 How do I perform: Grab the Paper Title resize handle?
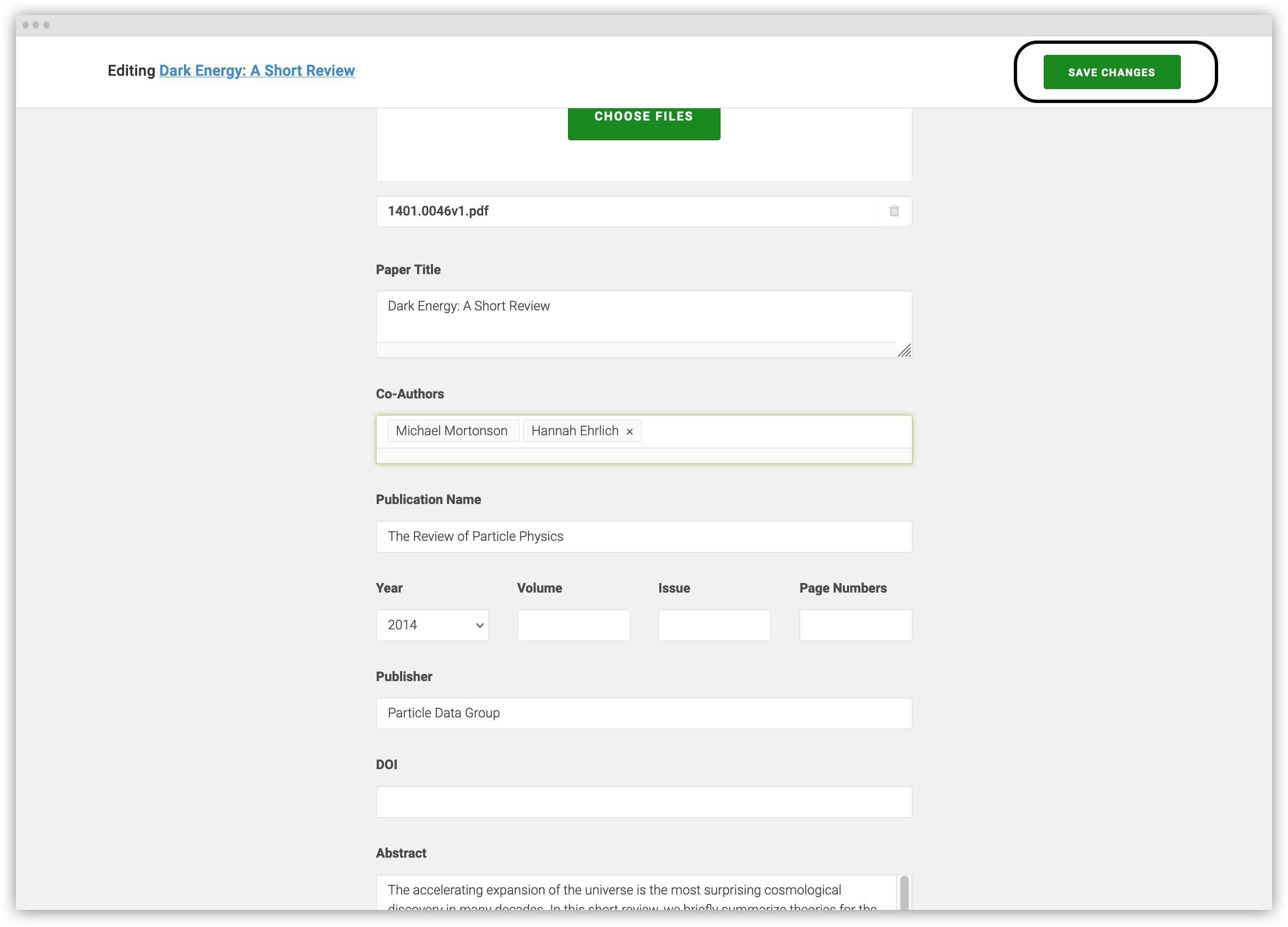[903, 350]
